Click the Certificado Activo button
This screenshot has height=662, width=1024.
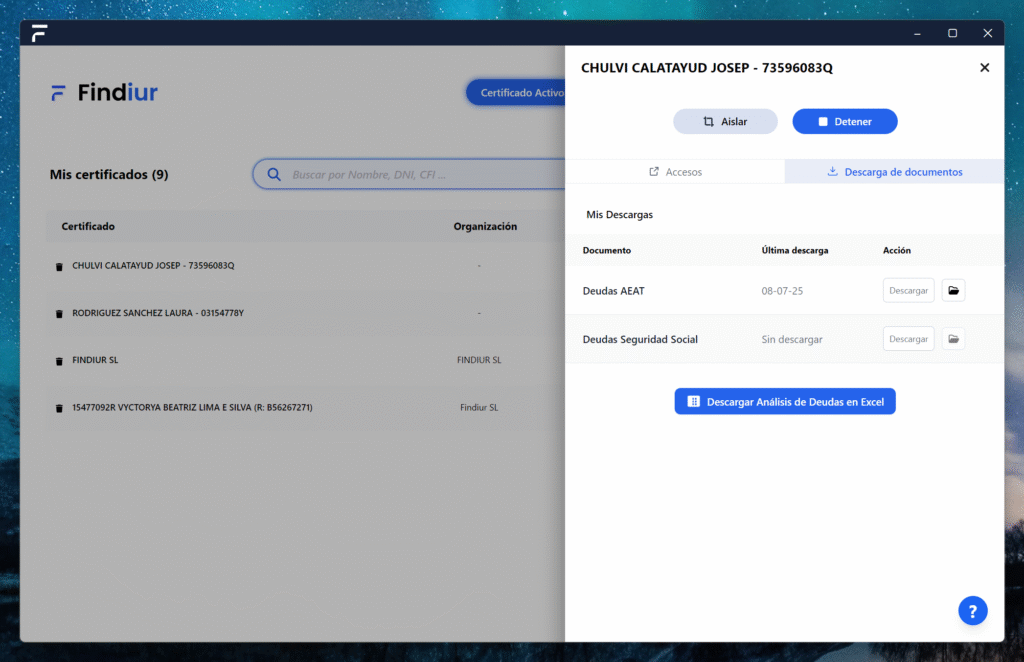516,93
